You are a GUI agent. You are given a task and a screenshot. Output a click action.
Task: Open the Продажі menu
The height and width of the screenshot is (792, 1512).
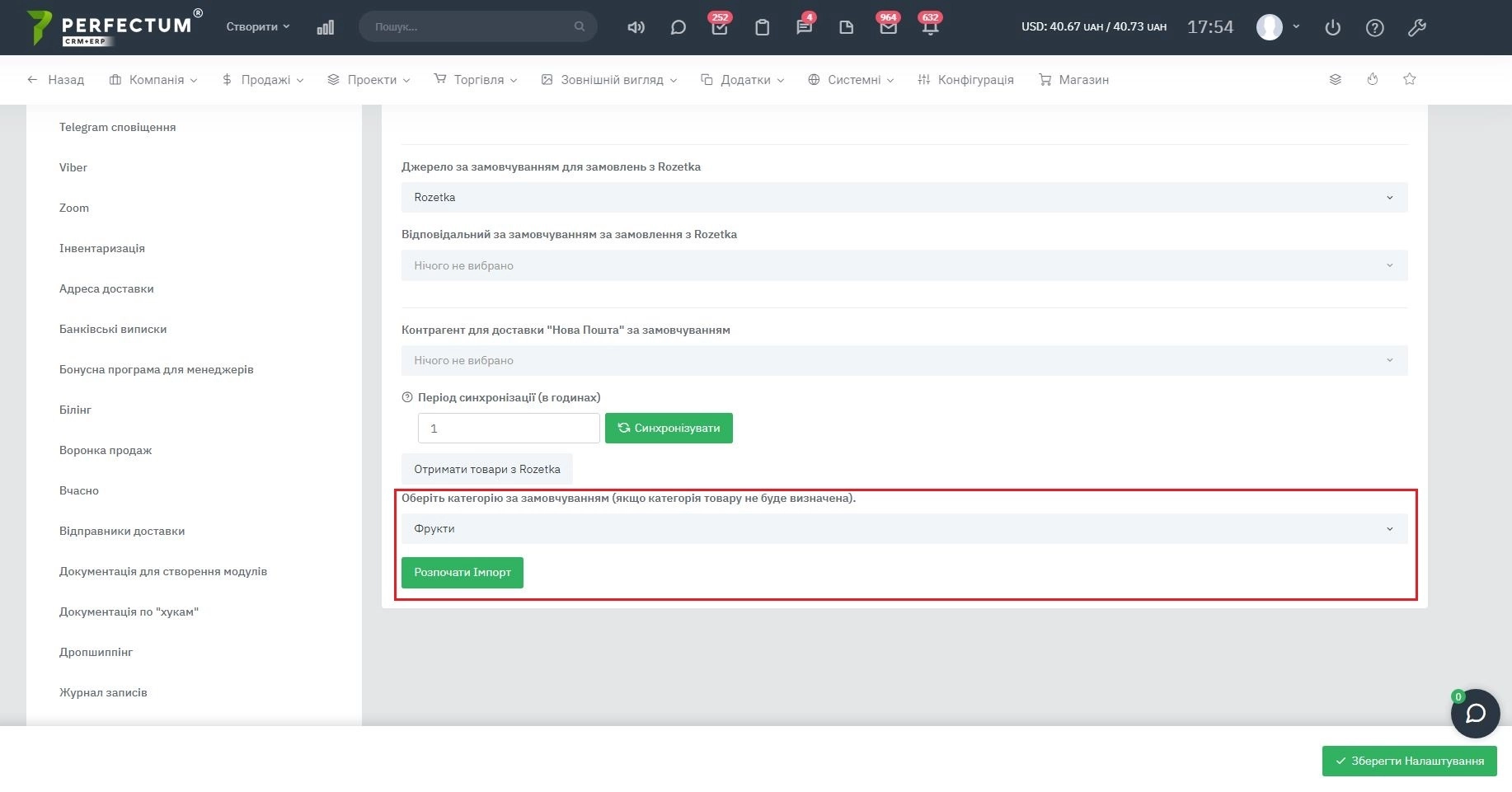[x=263, y=80]
